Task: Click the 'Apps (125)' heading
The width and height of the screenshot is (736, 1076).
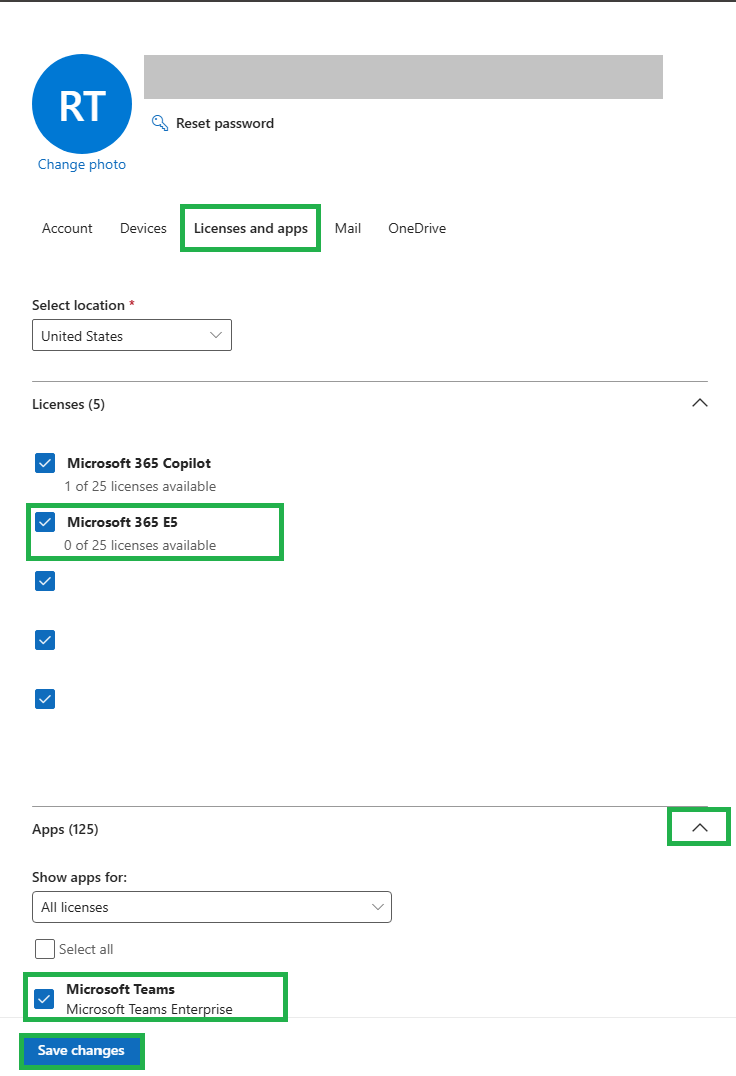Action: 65,830
